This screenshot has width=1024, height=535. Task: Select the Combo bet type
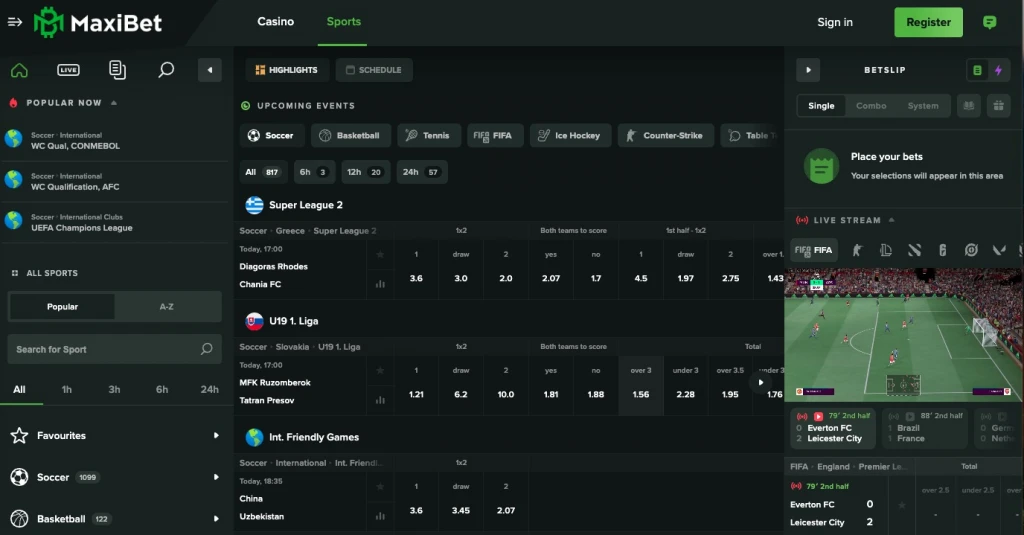[871, 106]
